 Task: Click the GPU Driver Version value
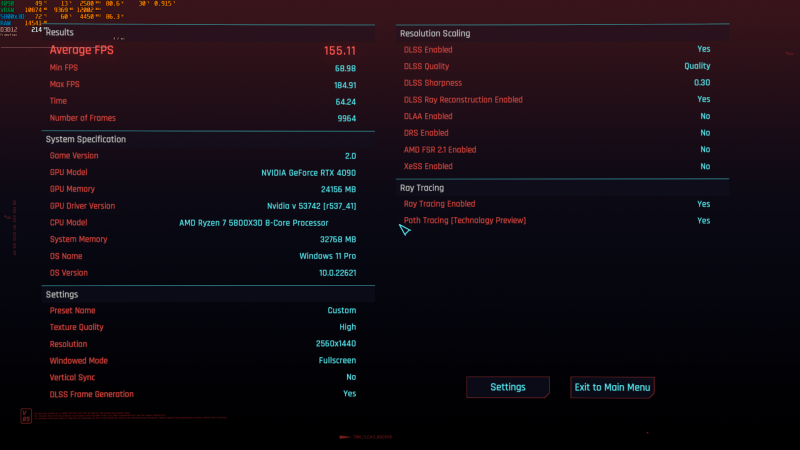312,206
